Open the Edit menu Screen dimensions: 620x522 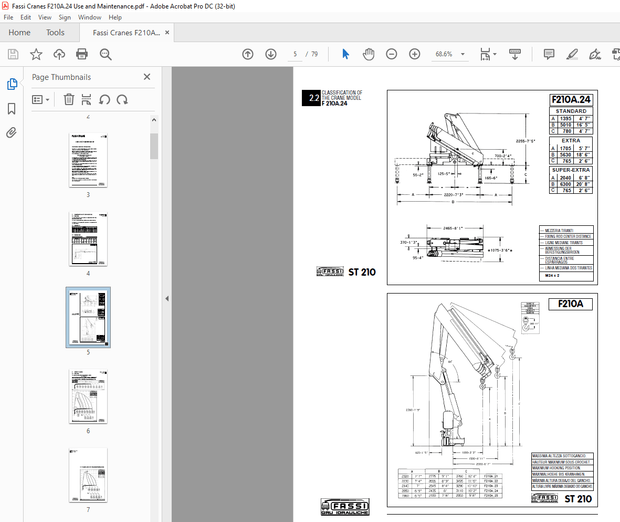[26, 17]
